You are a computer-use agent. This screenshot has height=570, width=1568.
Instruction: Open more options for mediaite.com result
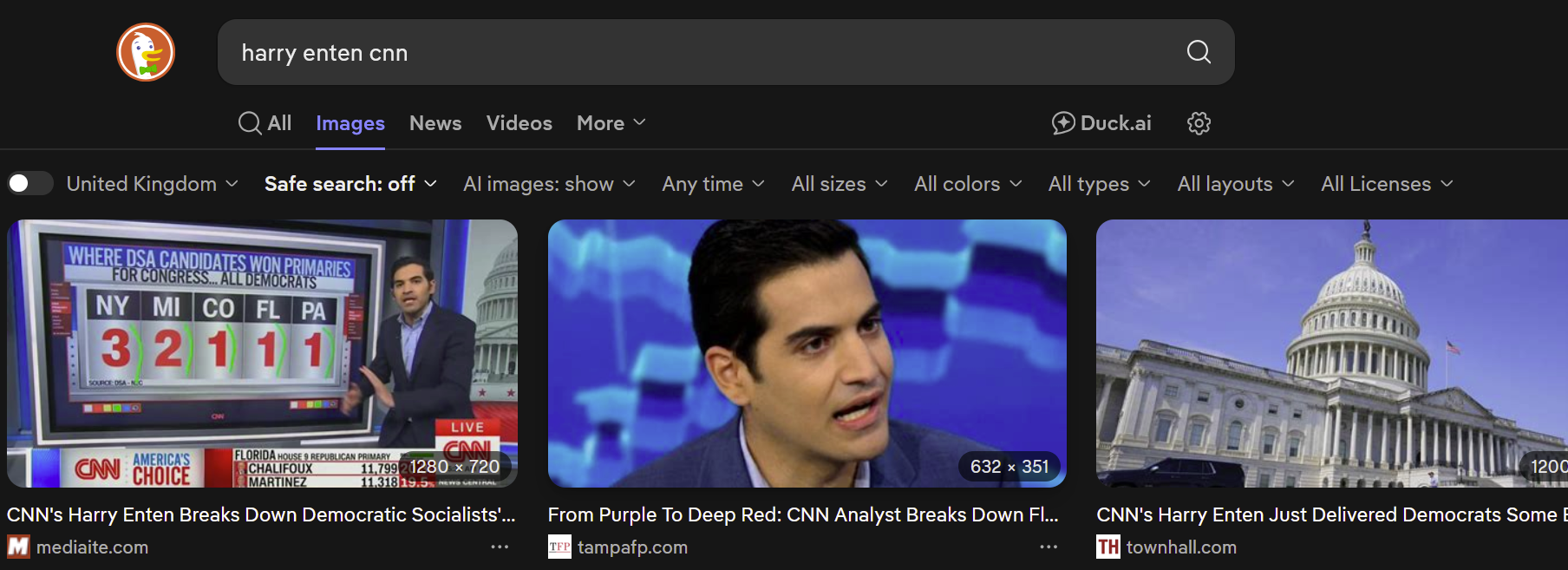tap(500, 547)
